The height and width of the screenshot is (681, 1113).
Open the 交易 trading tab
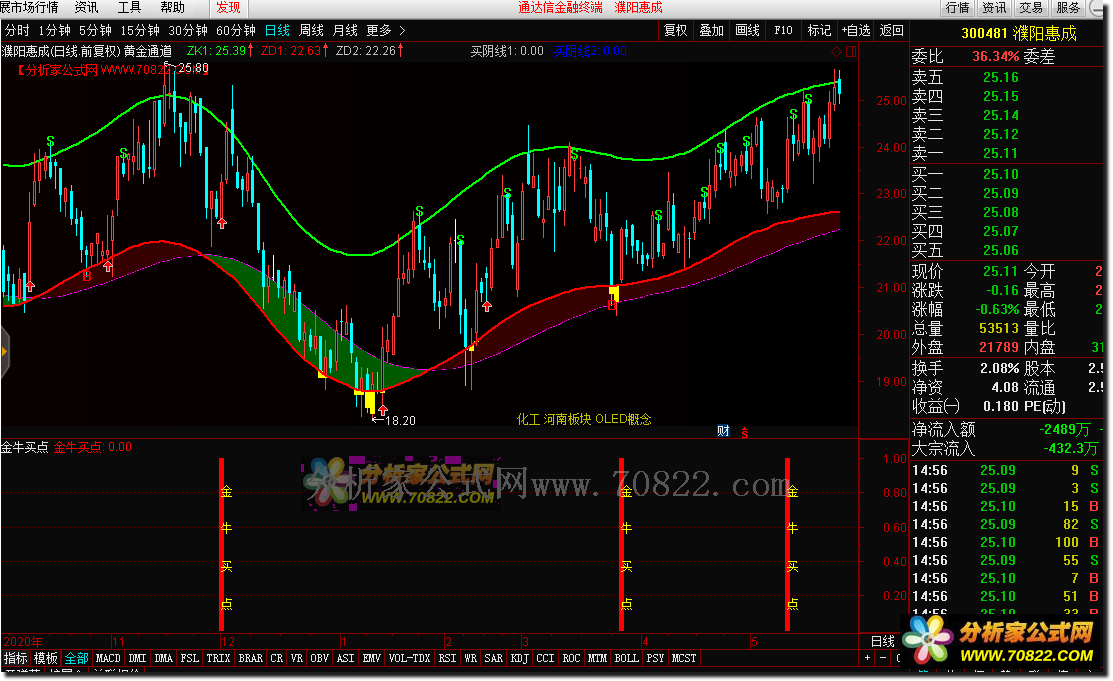[x=1031, y=8]
